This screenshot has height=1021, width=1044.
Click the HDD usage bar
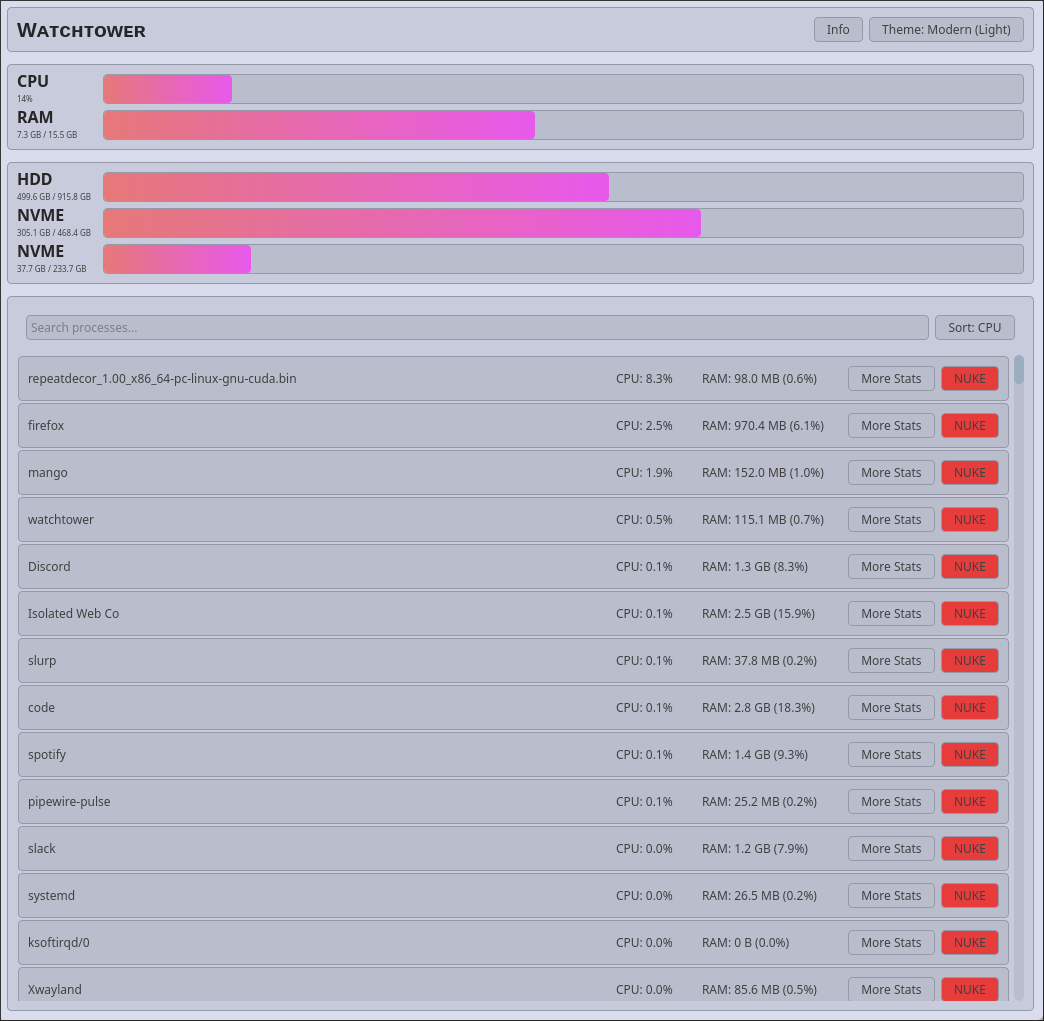563,187
